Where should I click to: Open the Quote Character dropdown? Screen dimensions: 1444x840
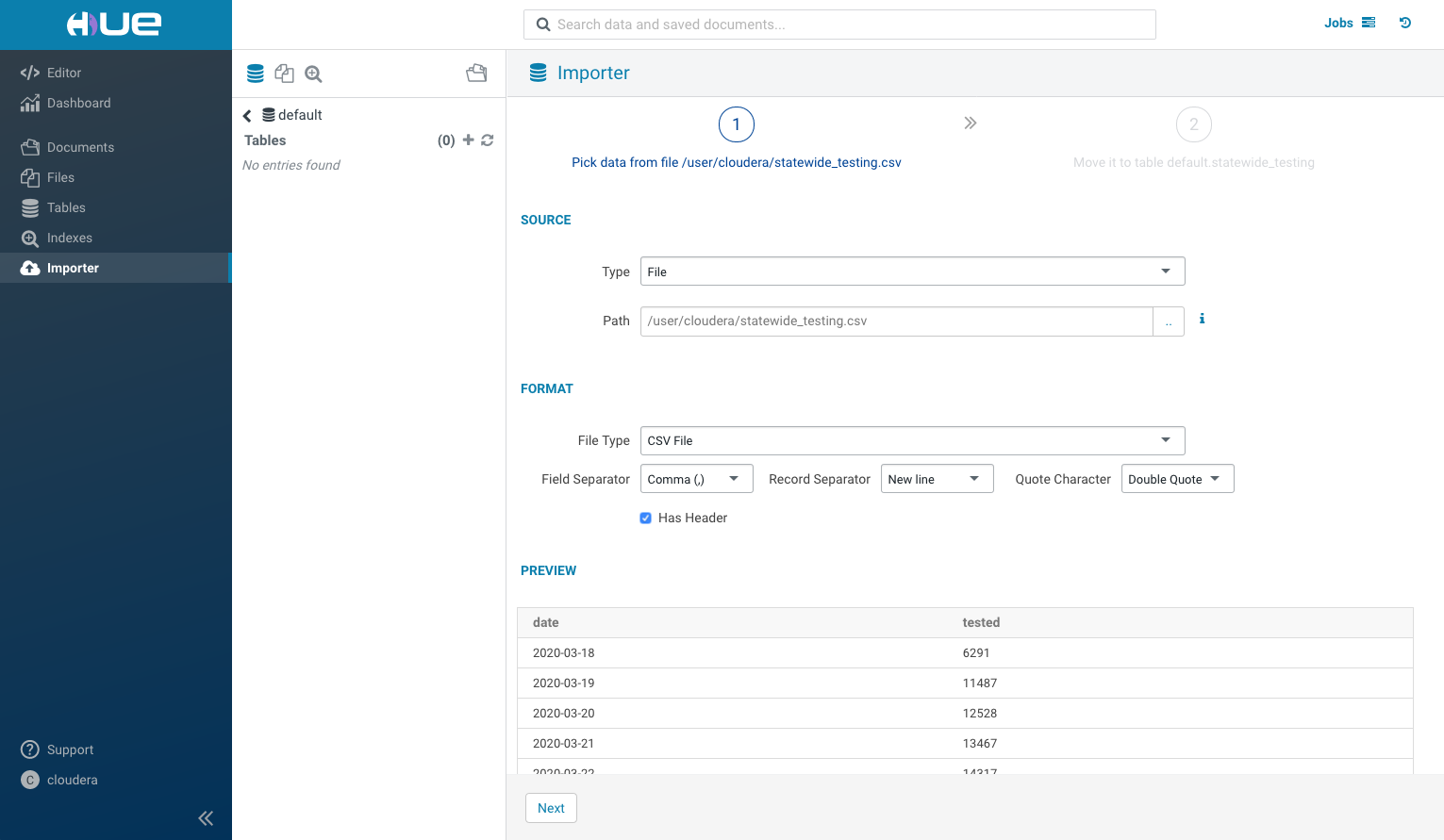1176,479
